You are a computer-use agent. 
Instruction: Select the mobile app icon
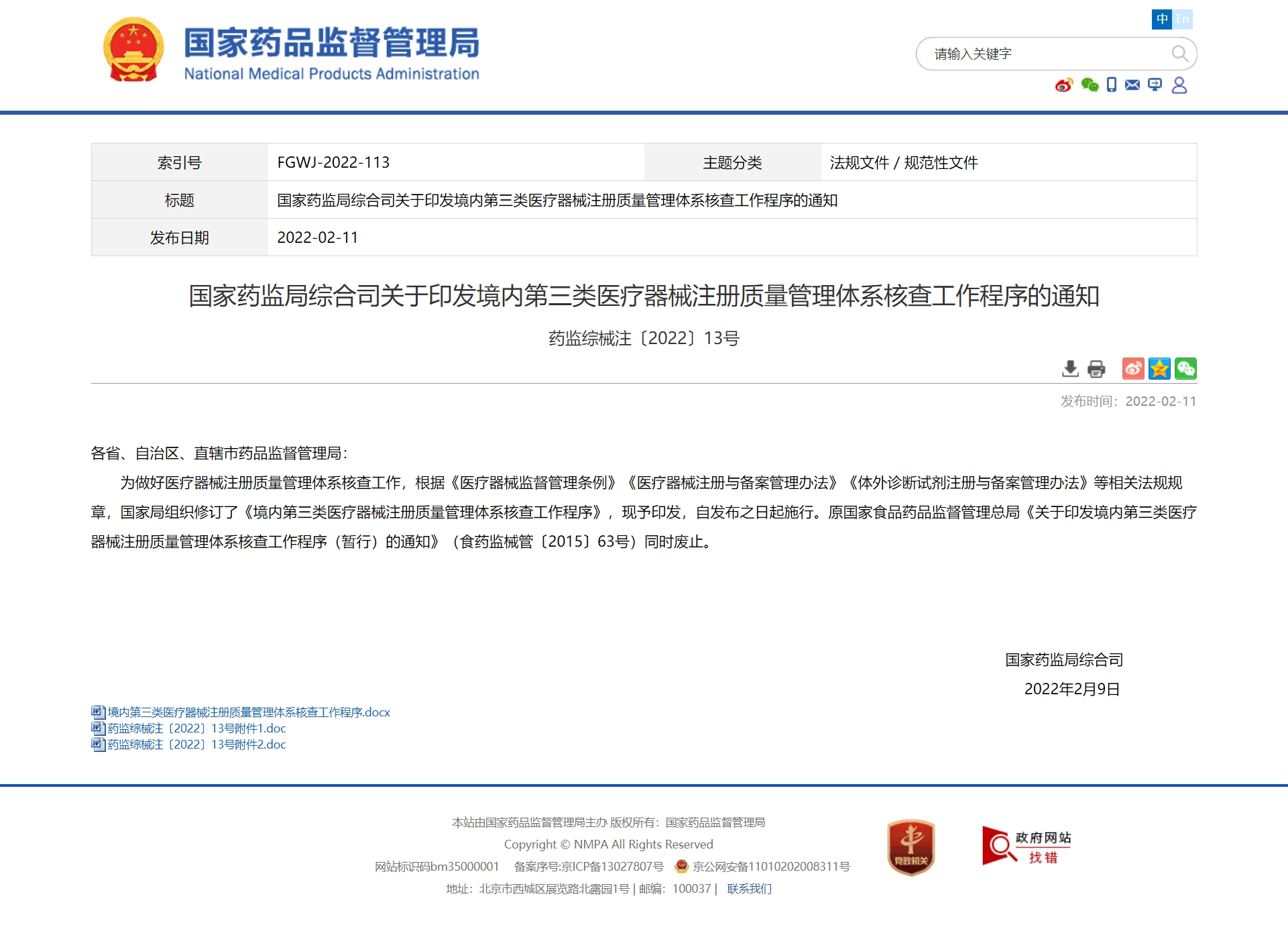pyautogui.click(x=1111, y=86)
